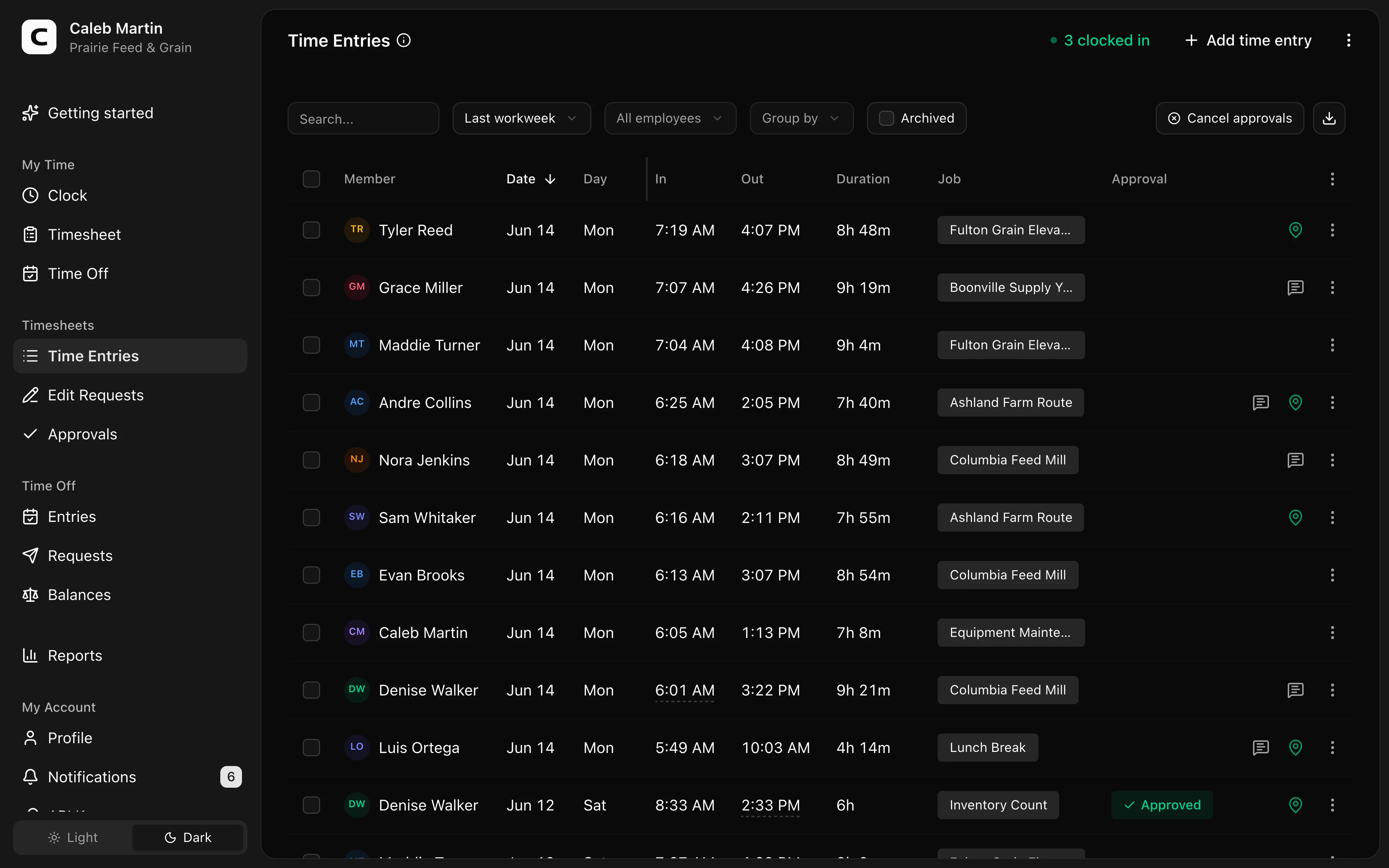Select the checkbox for Andre Collins's entry

311,403
